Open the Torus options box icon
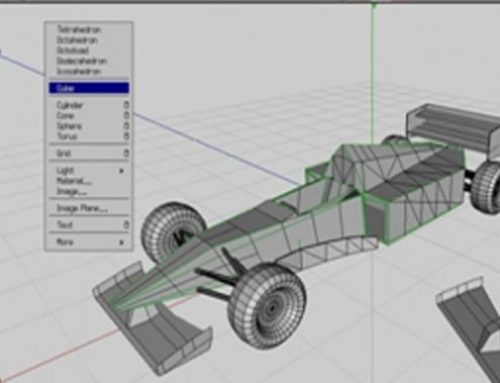The height and width of the screenshot is (383, 500). (126, 136)
